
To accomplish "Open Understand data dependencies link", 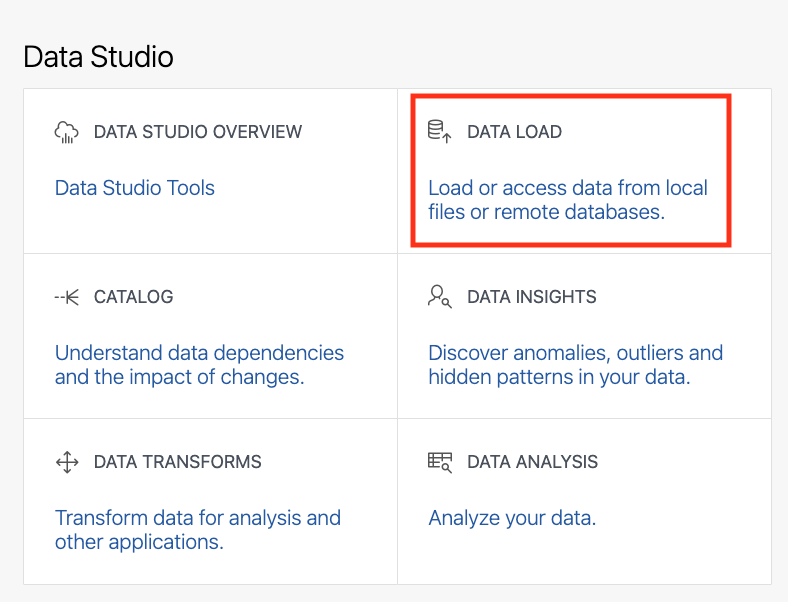I will pos(199,365).
